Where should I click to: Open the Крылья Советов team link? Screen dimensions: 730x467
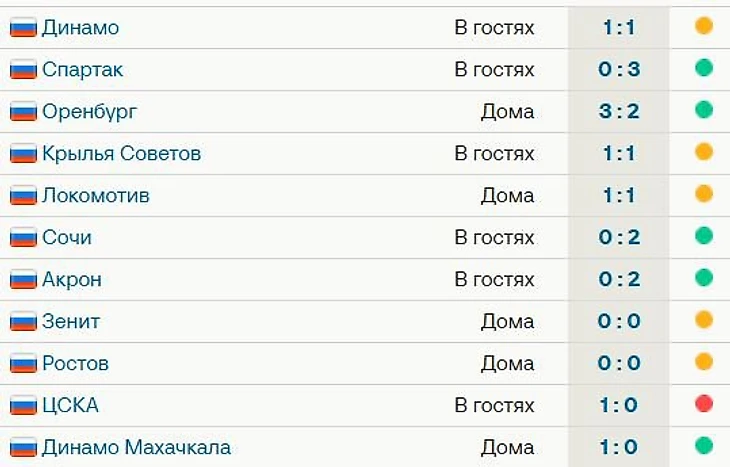point(121,154)
